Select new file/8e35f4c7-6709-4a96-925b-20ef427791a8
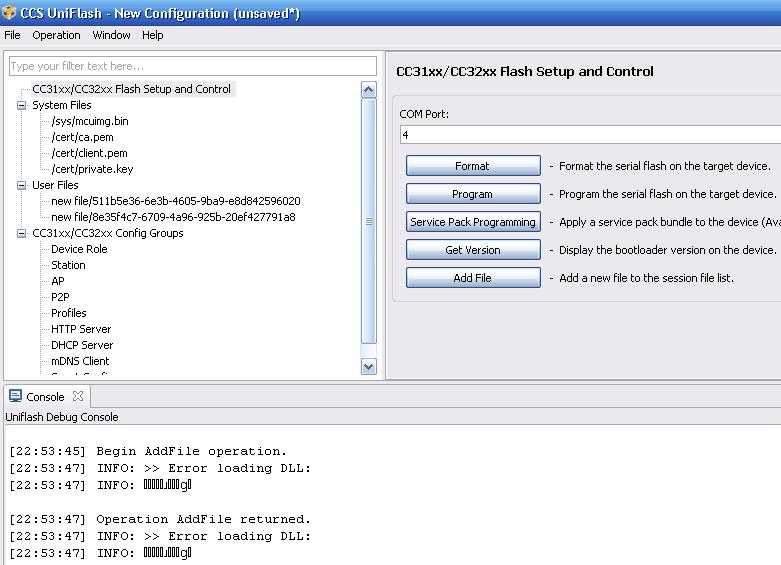781x565 pixels. click(x=173, y=217)
